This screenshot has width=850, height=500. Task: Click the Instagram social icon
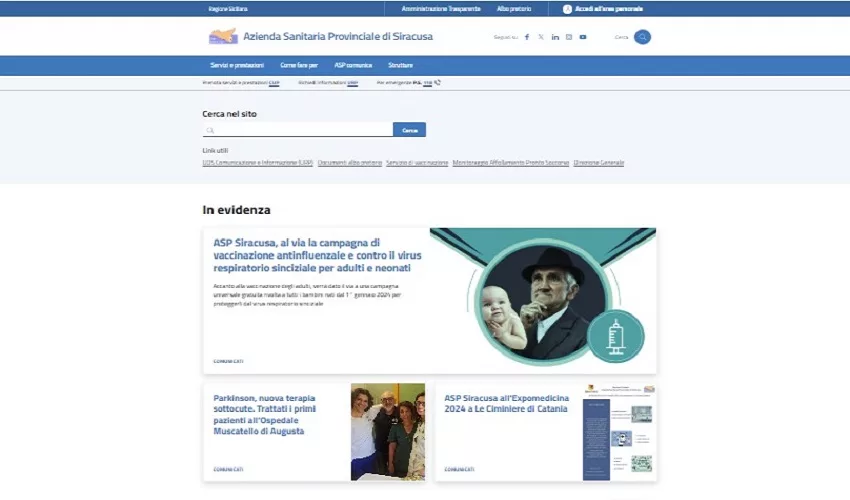(x=569, y=37)
